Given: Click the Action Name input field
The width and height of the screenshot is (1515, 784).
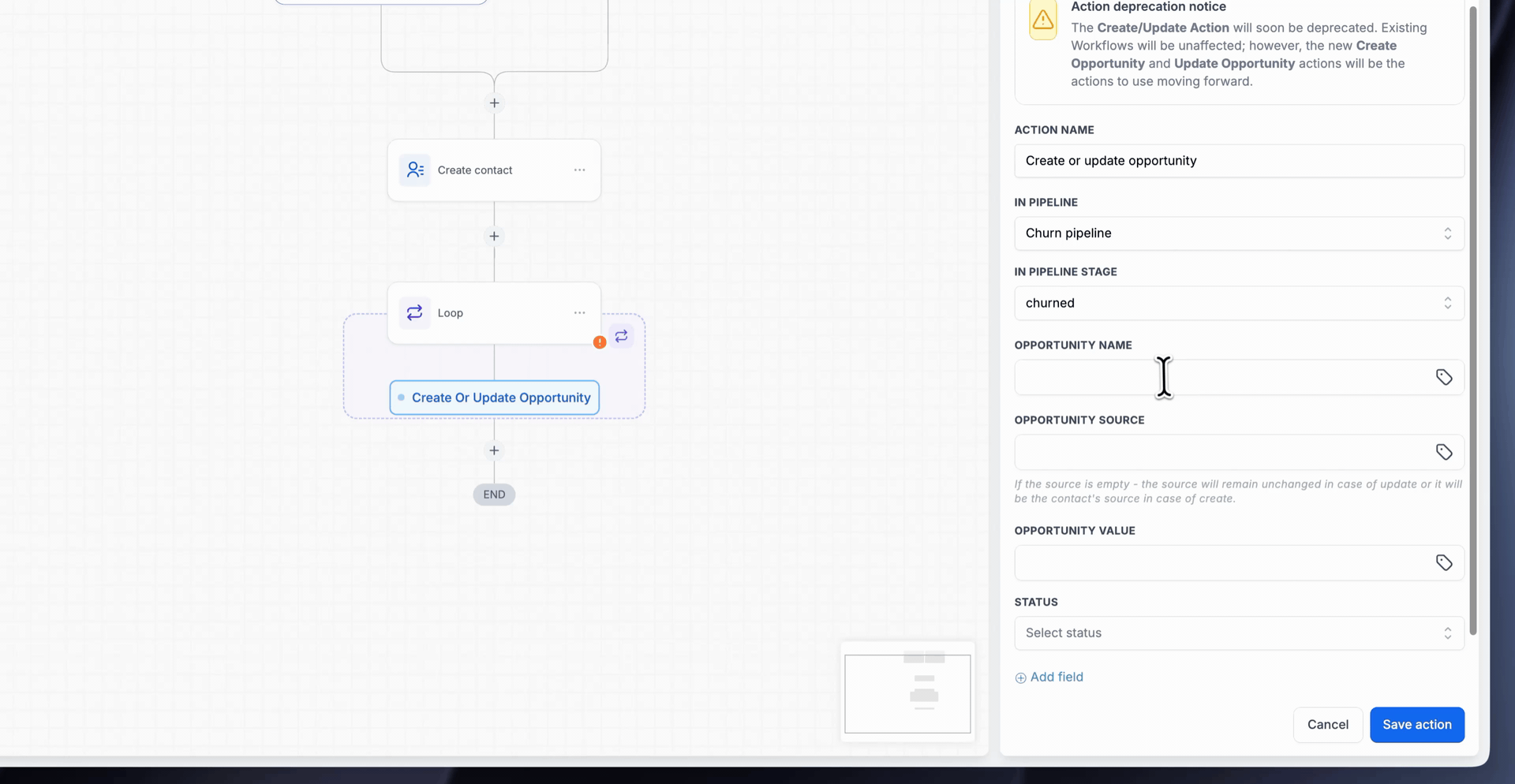Looking at the screenshot, I should 1239,161.
